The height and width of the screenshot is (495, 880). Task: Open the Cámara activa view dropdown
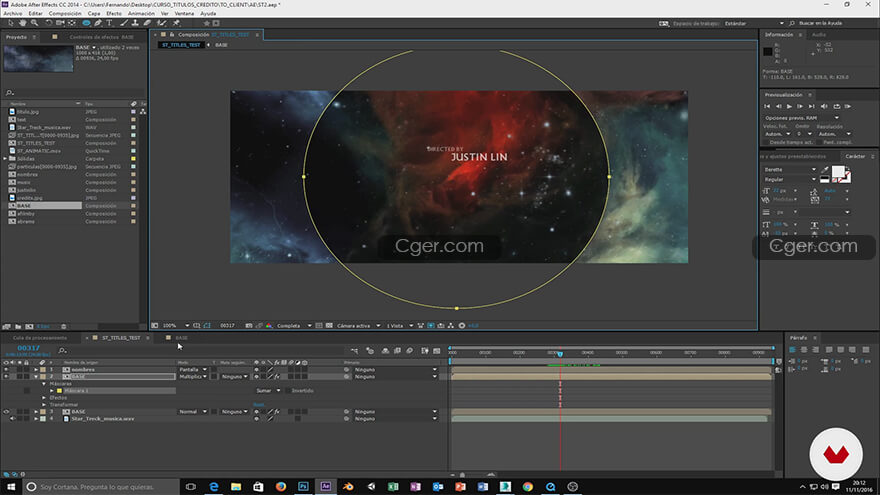tap(358, 326)
